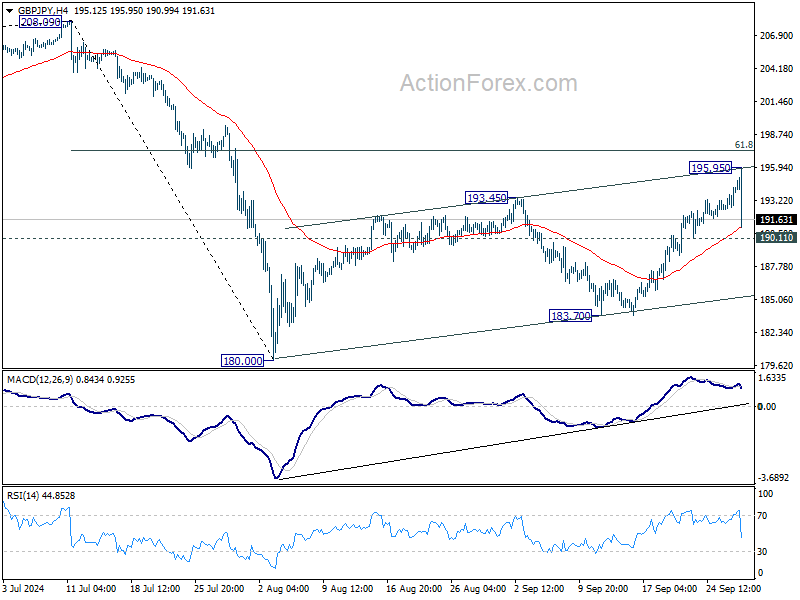Click the 206.900 price axis value
This screenshot has height=600, width=800.
[x=777, y=35]
